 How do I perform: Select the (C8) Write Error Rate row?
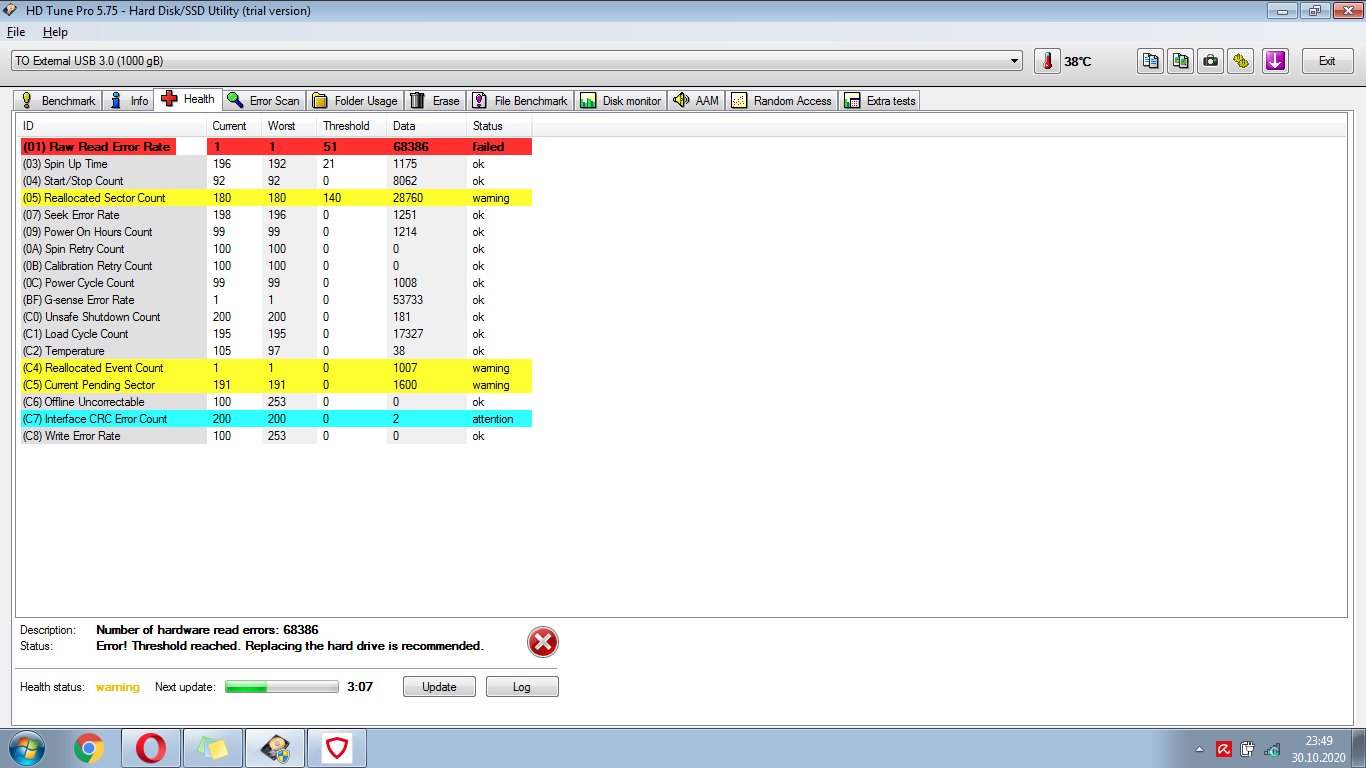tap(276, 436)
